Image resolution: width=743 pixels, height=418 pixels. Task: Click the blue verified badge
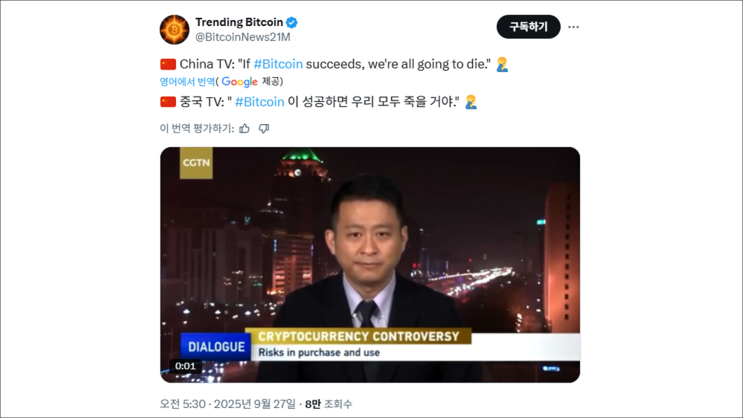pos(292,22)
